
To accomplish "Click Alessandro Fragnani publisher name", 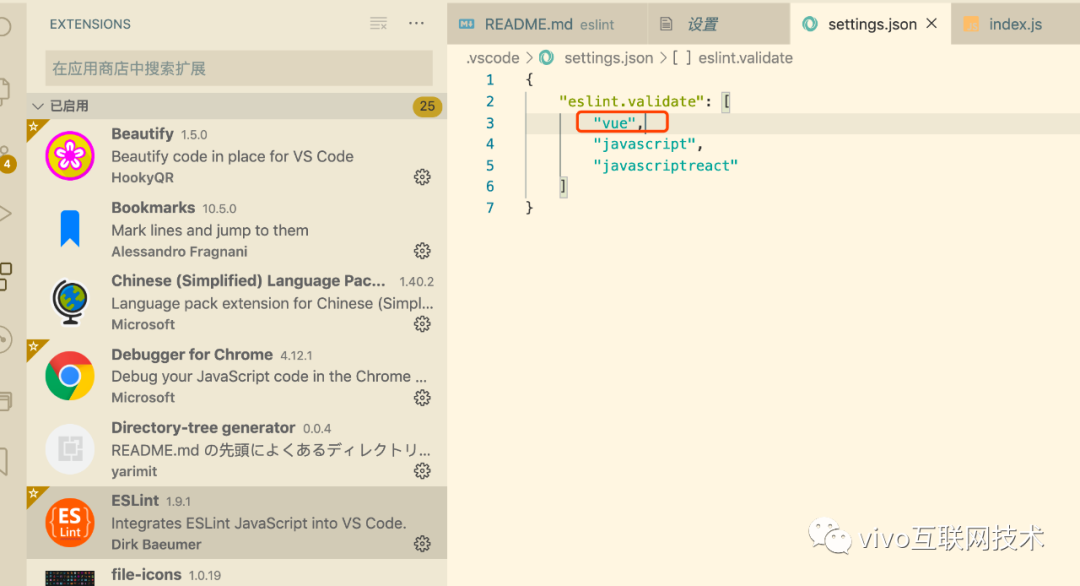I will [179, 251].
